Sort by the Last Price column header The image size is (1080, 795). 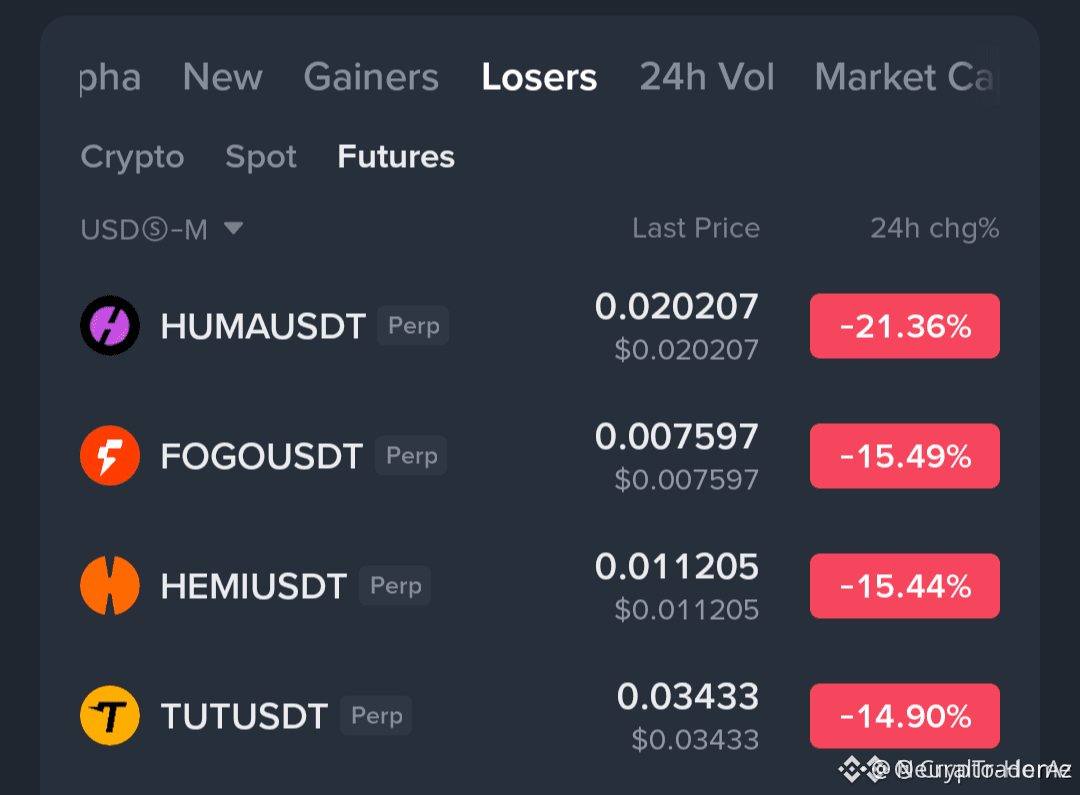[696, 228]
